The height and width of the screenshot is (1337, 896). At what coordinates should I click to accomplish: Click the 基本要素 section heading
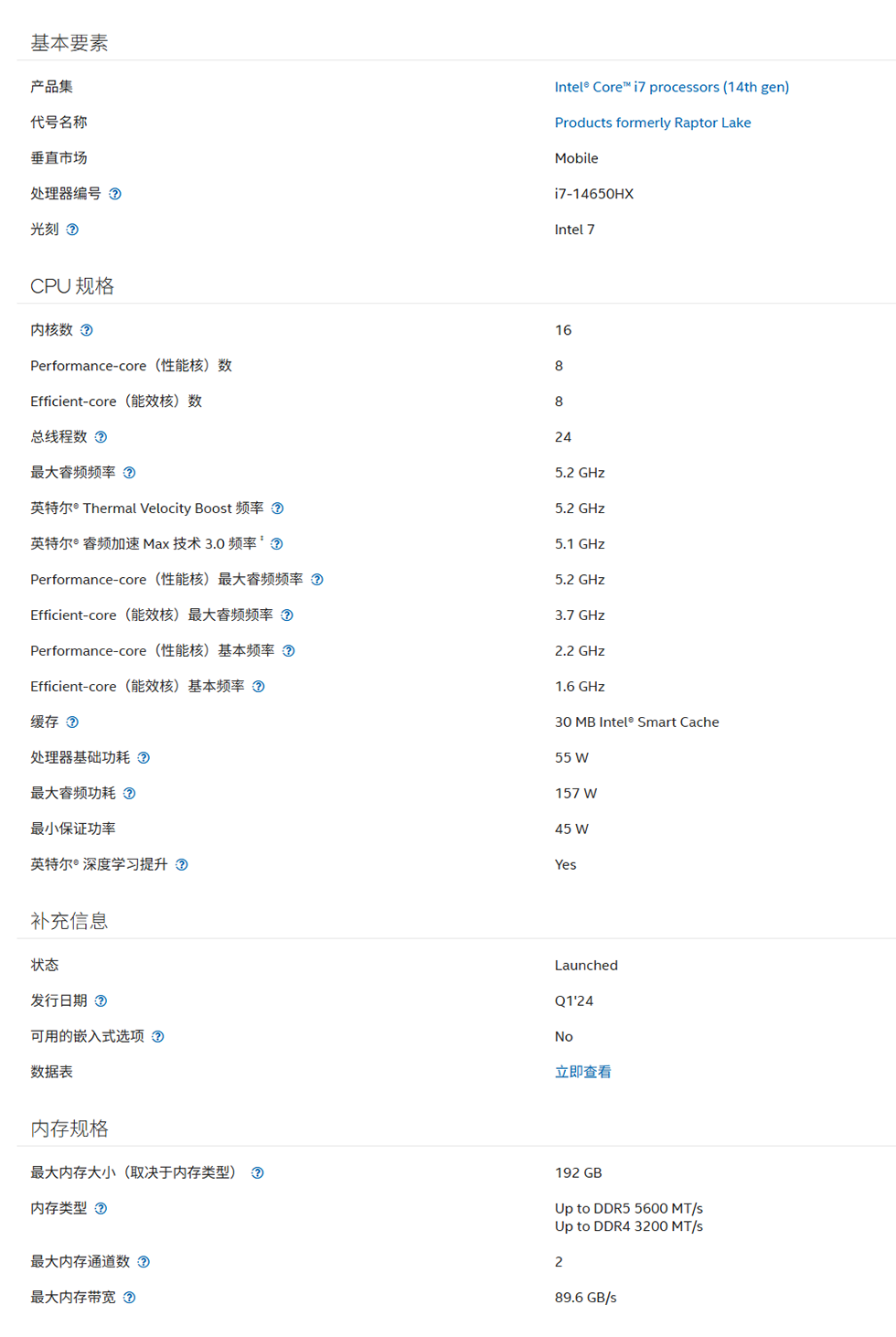click(x=69, y=43)
